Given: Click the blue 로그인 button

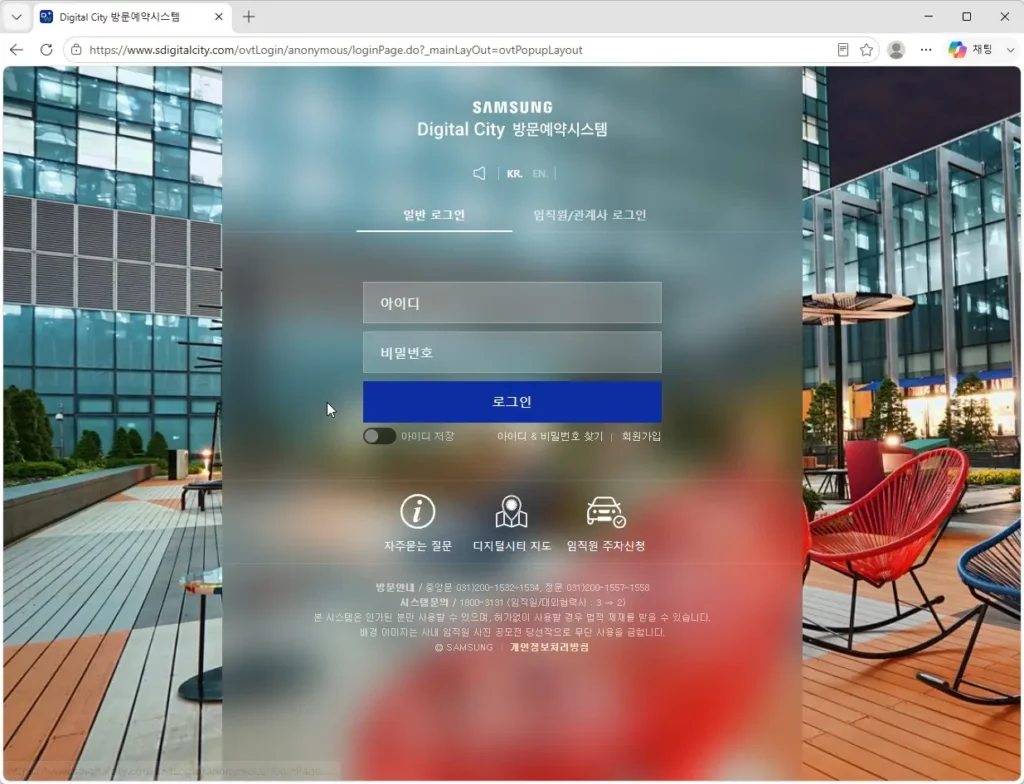Looking at the screenshot, I should point(512,402).
